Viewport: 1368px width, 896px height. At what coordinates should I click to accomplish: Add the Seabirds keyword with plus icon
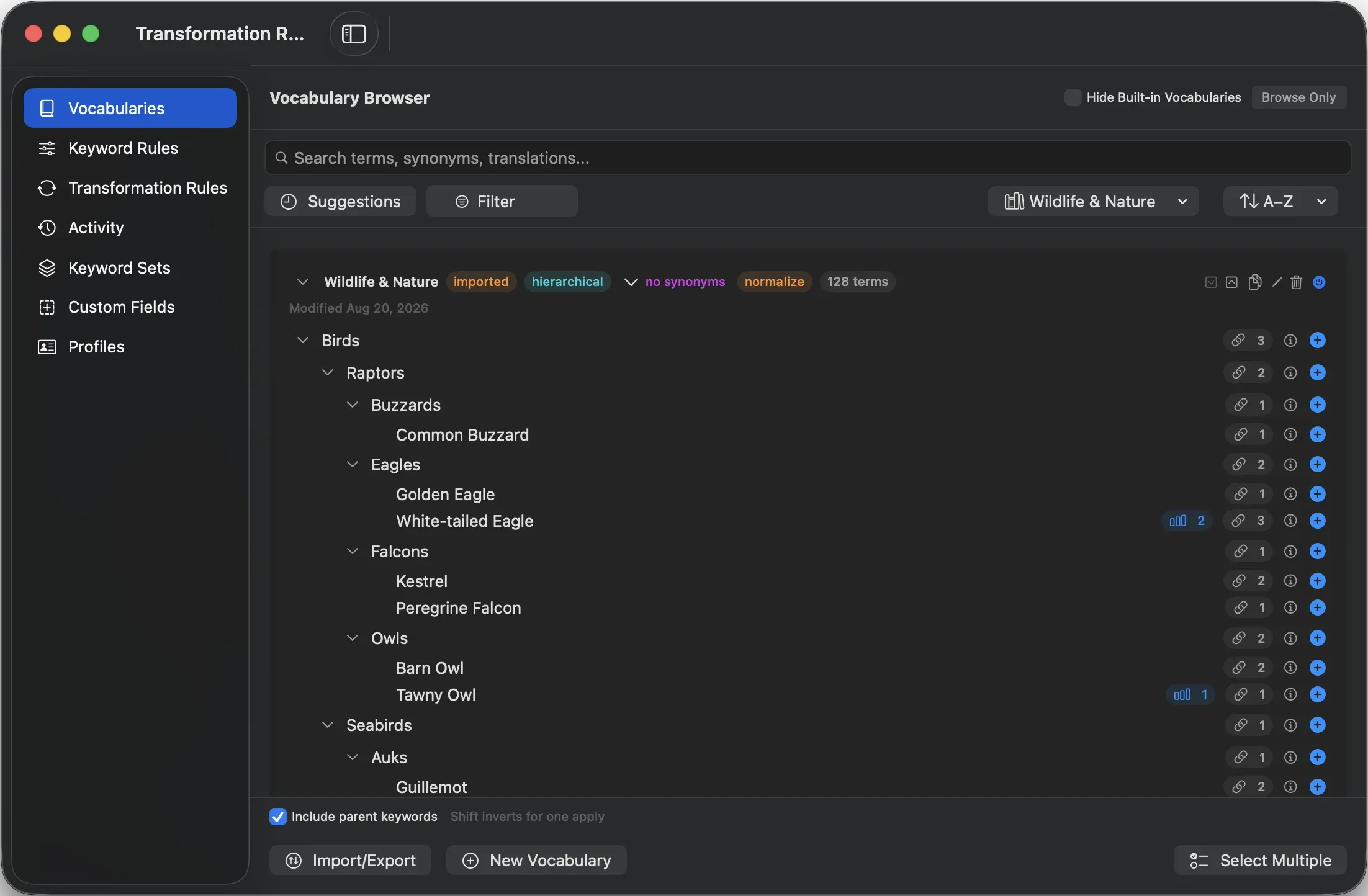pyautogui.click(x=1318, y=725)
